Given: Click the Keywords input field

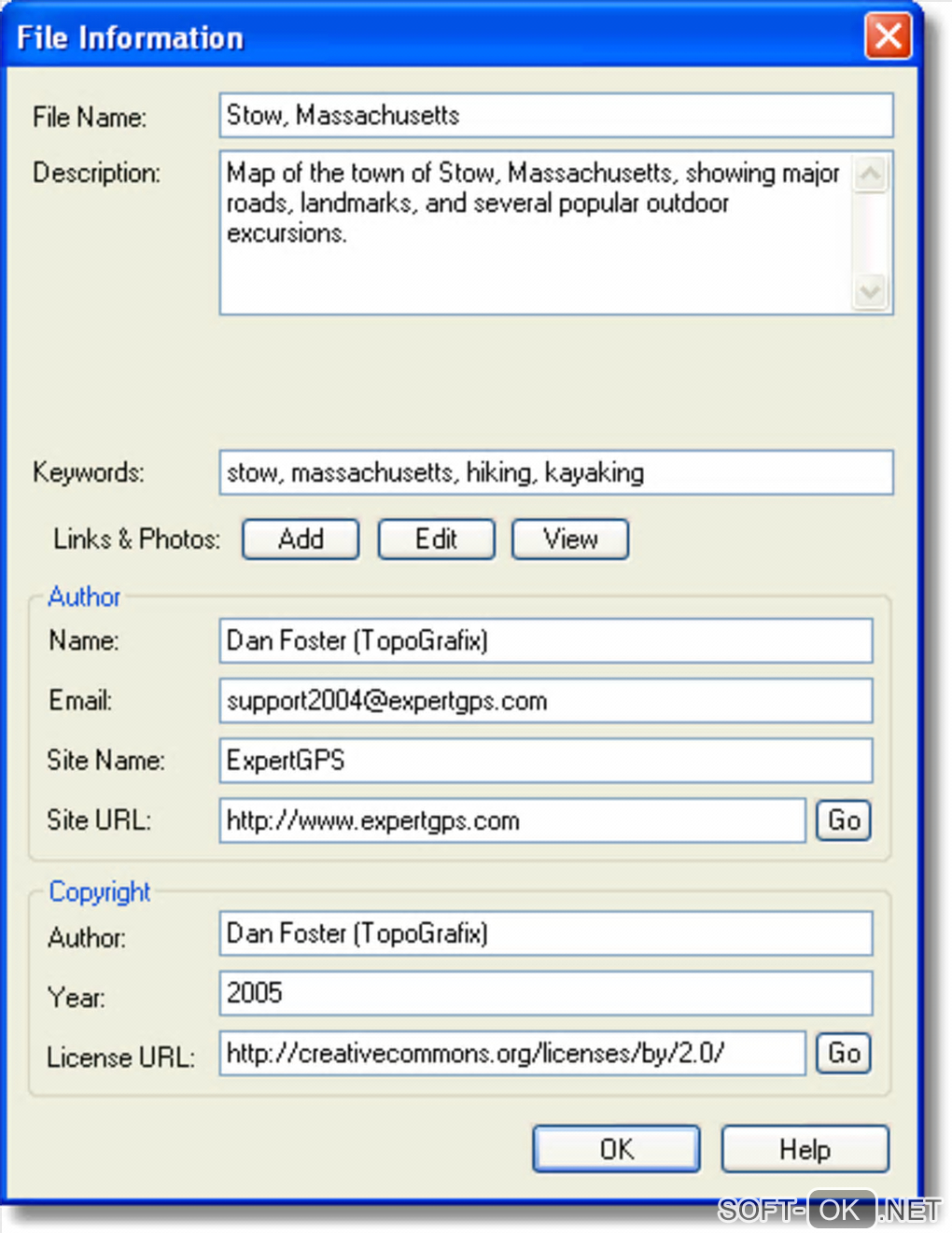Looking at the screenshot, I should pos(555,473).
